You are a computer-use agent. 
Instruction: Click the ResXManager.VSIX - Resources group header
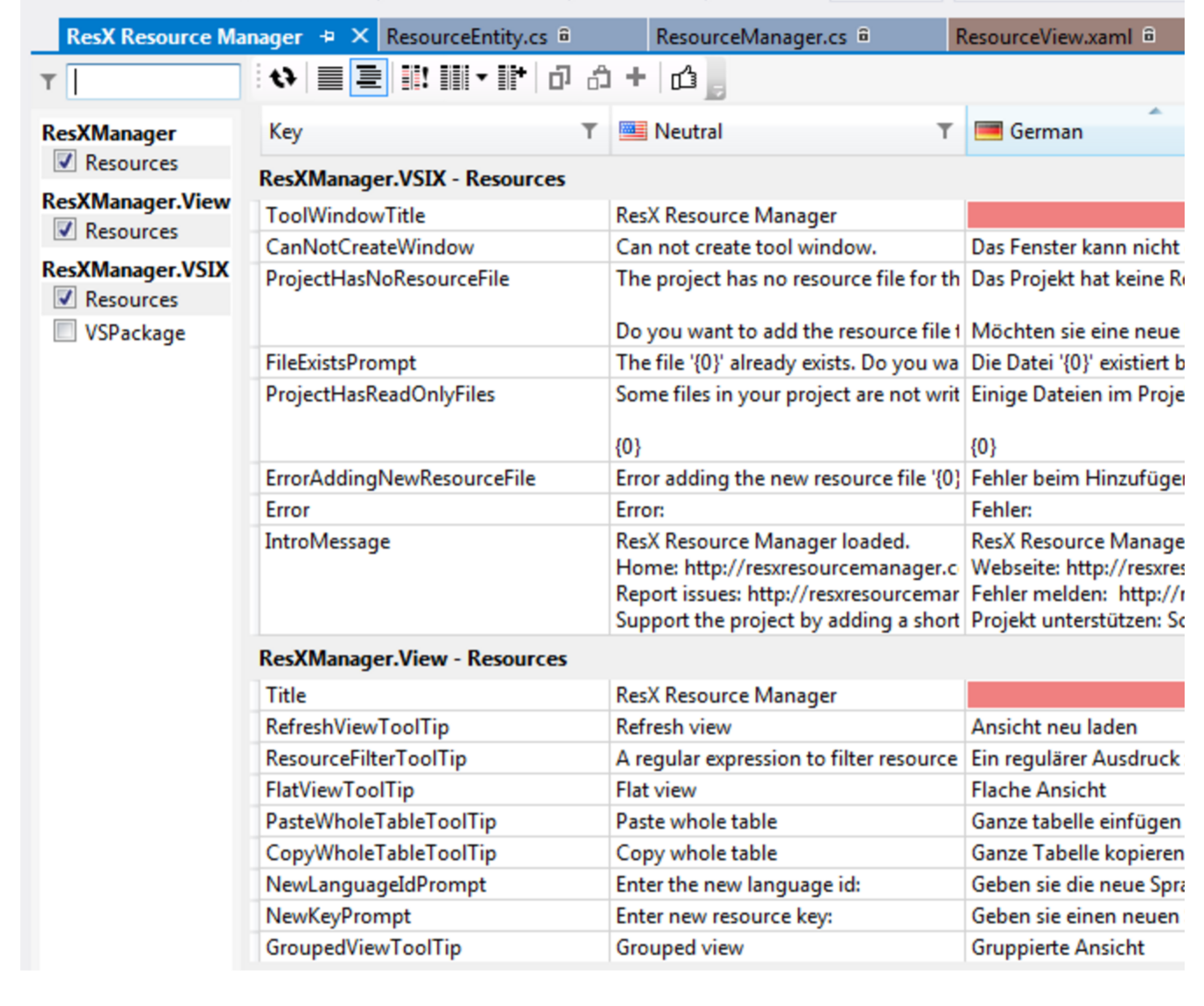coord(412,179)
